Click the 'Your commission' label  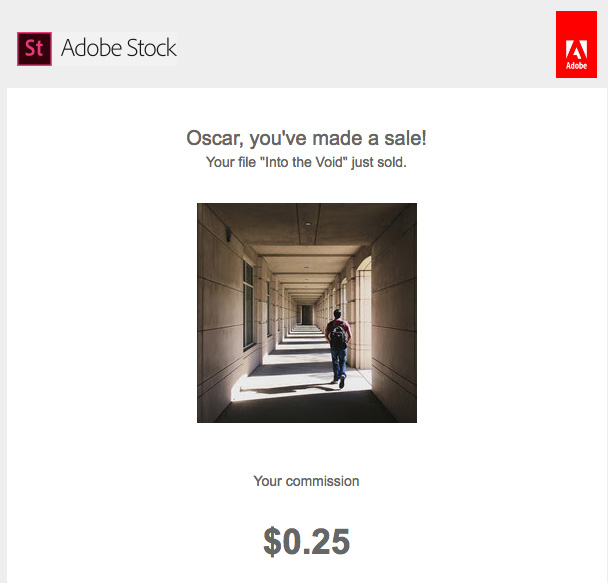tap(306, 481)
